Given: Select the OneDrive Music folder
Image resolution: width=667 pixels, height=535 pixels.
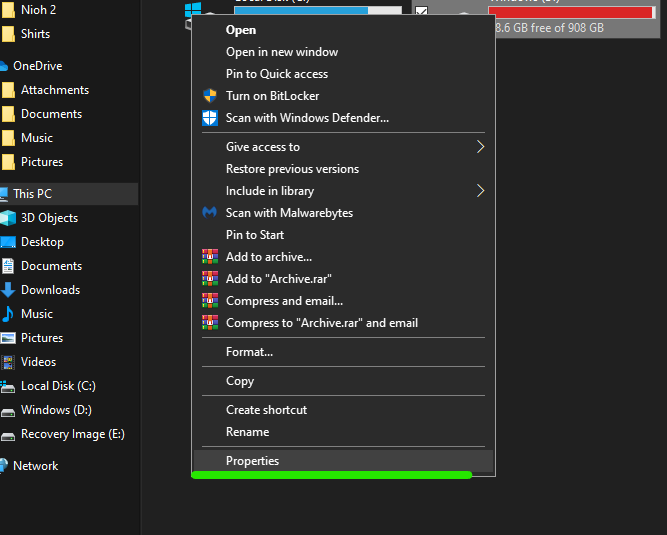Looking at the screenshot, I should 37,138.
